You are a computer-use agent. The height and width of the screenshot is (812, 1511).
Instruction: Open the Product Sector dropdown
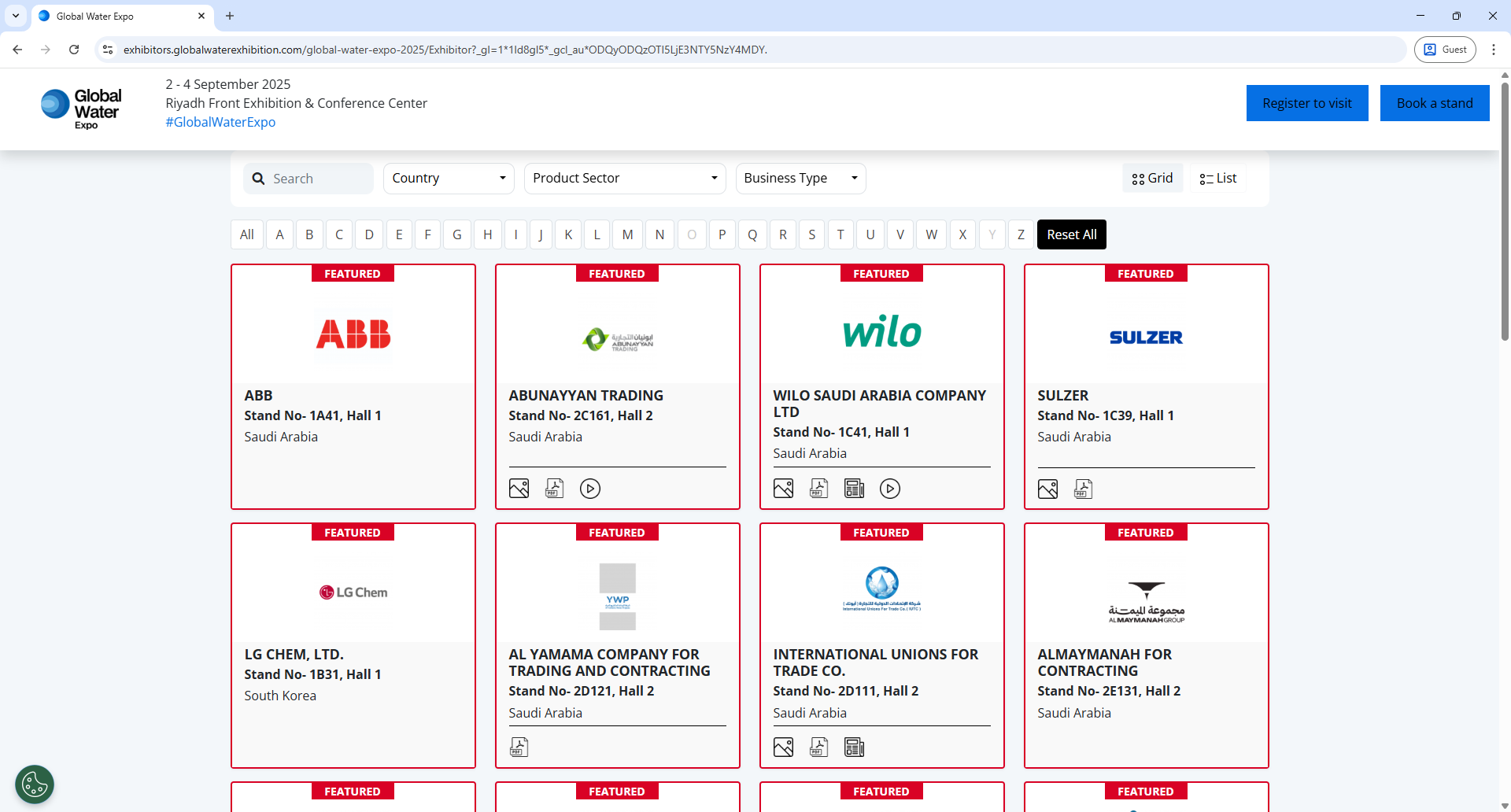pyautogui.click(x=625, y=178)
